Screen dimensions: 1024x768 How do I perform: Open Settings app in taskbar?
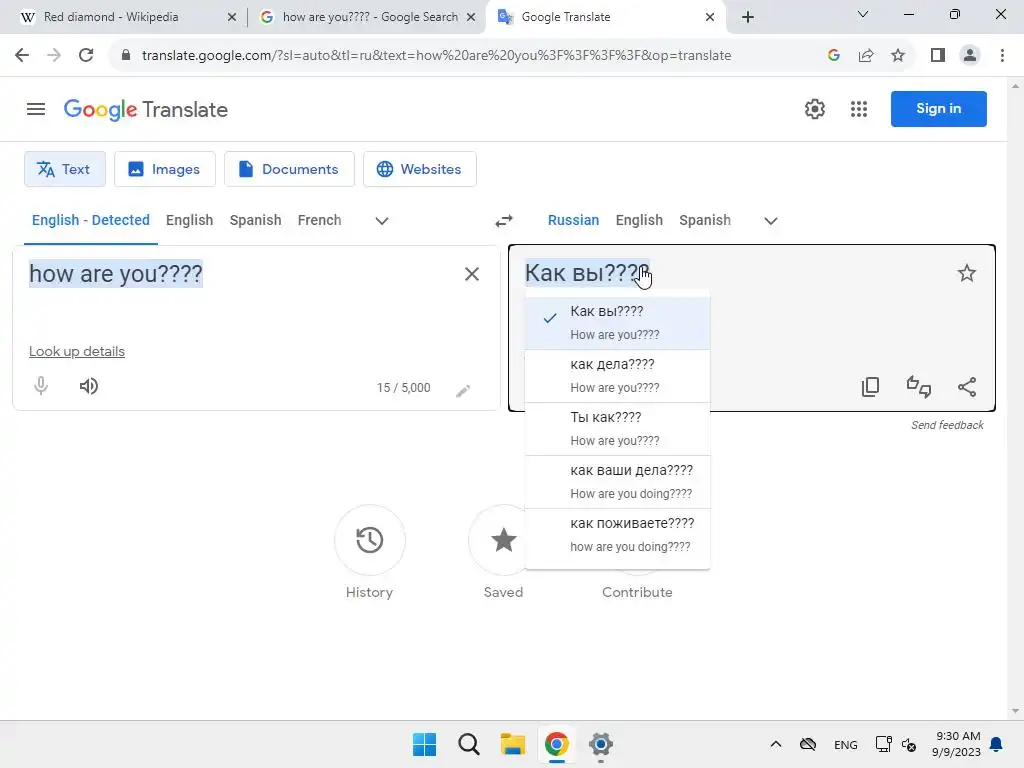click(600, 744)
